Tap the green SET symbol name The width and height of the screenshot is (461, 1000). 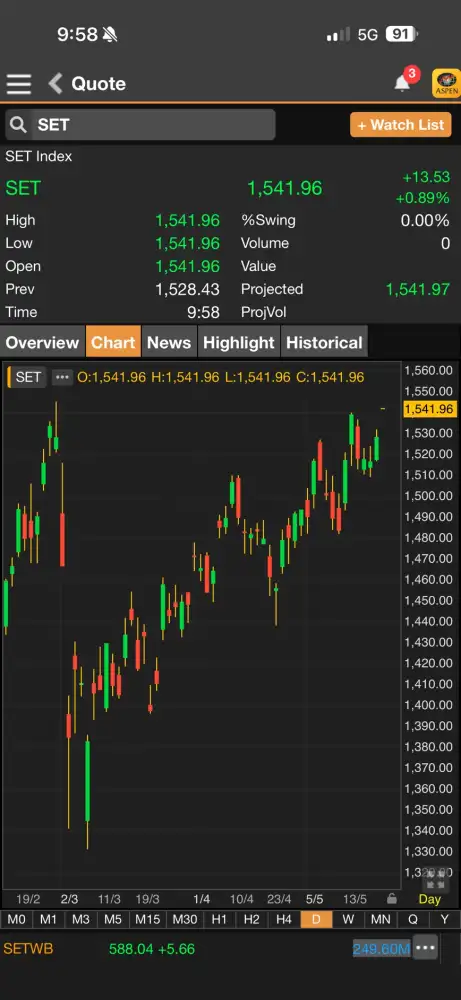(x=23, y=188)
